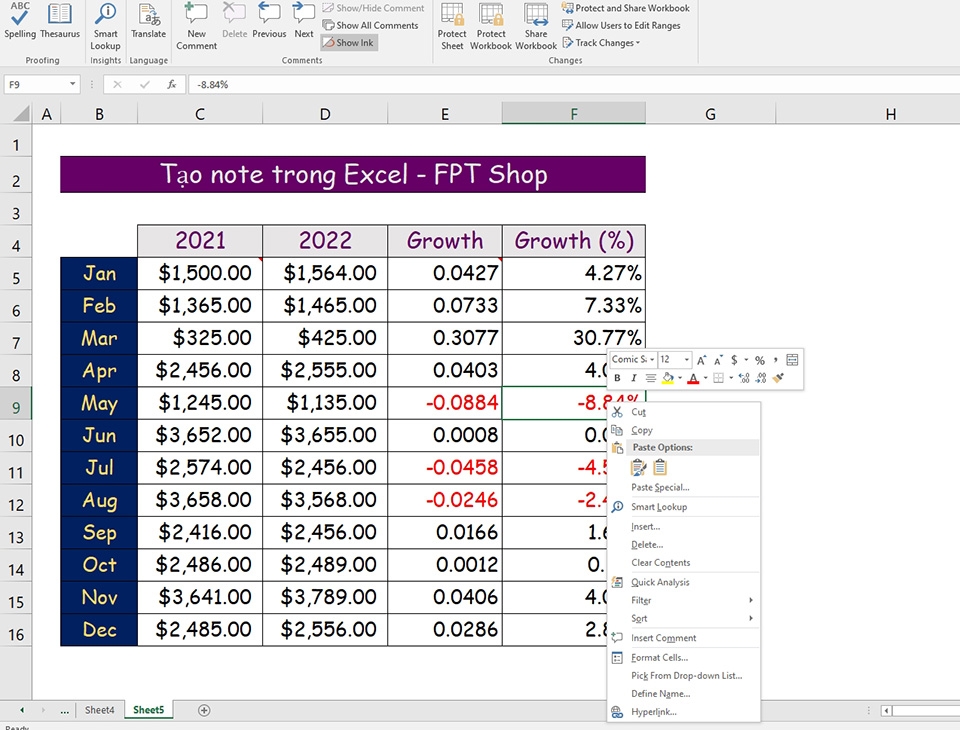Toggle Italic in the mini toolbar

(x=634, y=378)
